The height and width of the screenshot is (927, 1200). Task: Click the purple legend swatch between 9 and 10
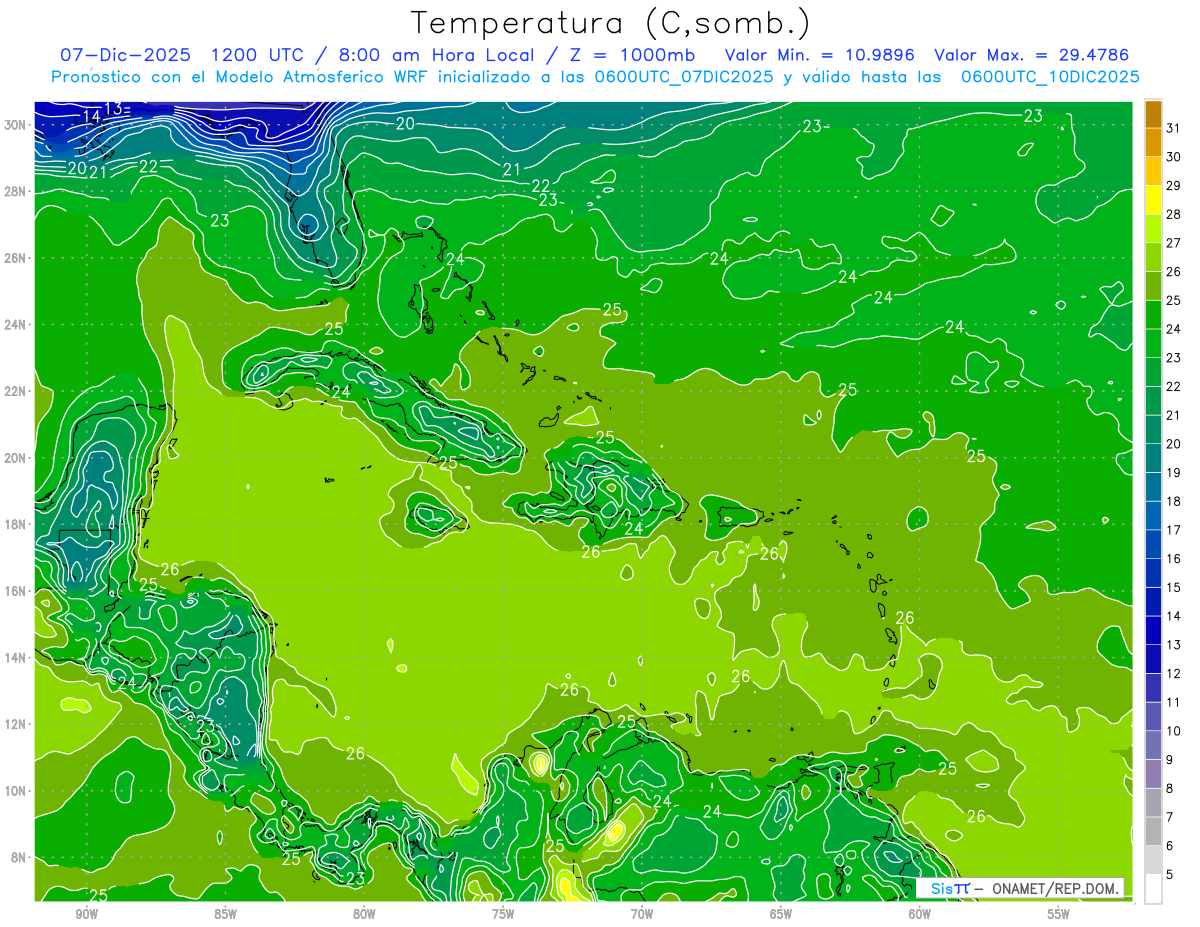[1153, 746]
